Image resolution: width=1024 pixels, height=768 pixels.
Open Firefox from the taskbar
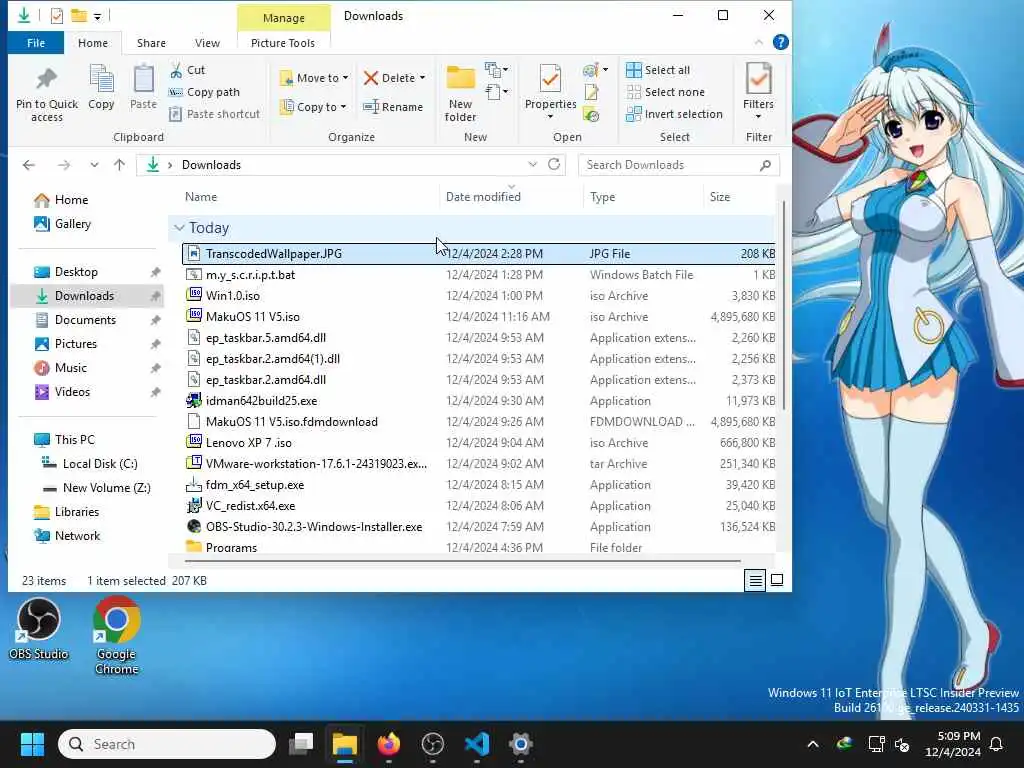pyautogui.click(x=389, y=744)
